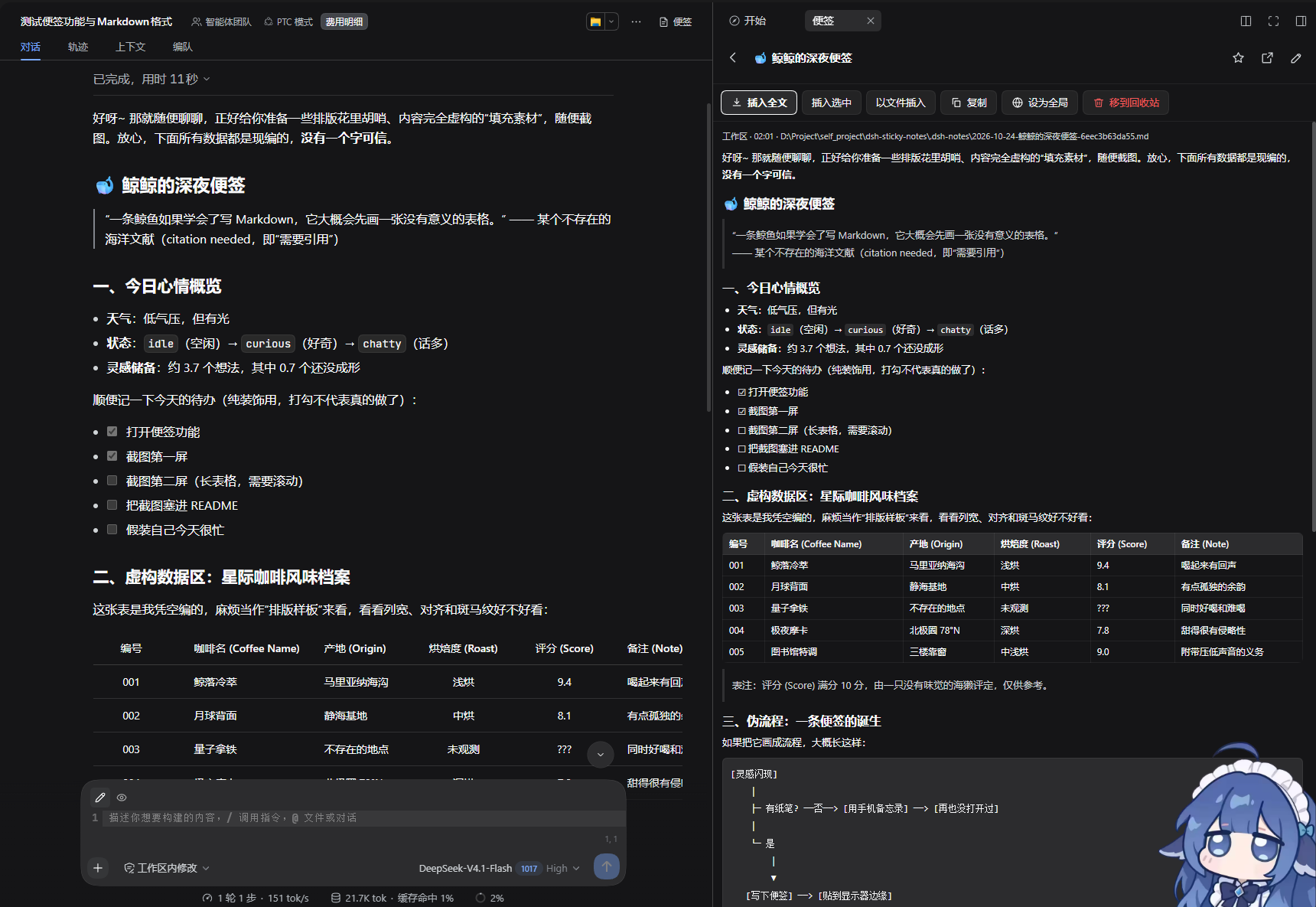Expand the dropdown arrow next to folder icon

611,21
